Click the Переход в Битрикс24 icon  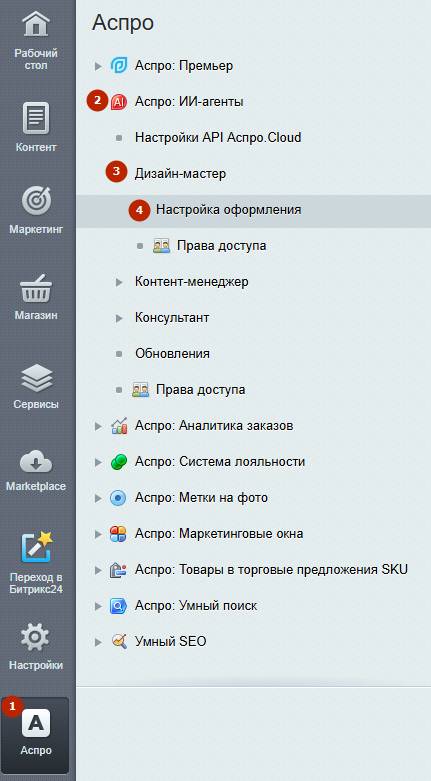(x=36, y=547)
